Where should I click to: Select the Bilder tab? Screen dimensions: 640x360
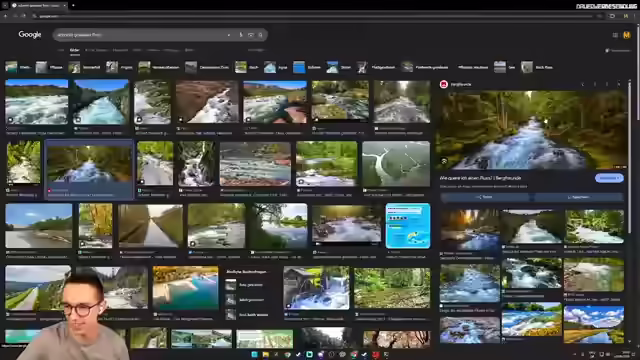point(74,50)
